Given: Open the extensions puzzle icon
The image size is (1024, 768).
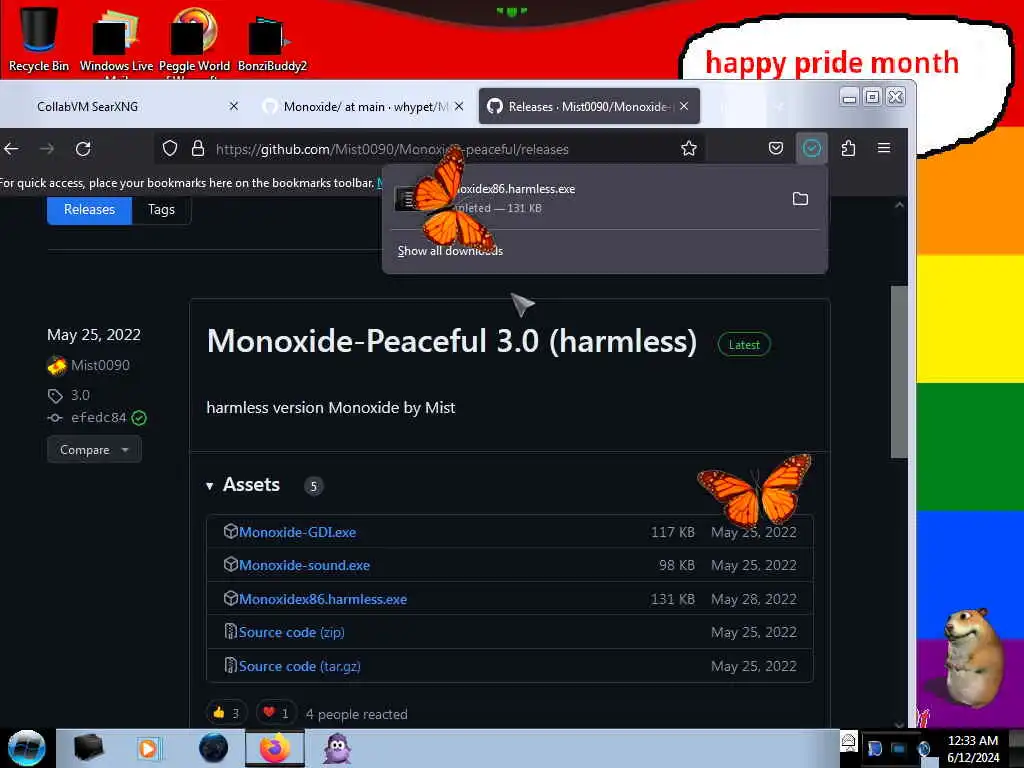Looking at the screenshot, I should point(848,148).
